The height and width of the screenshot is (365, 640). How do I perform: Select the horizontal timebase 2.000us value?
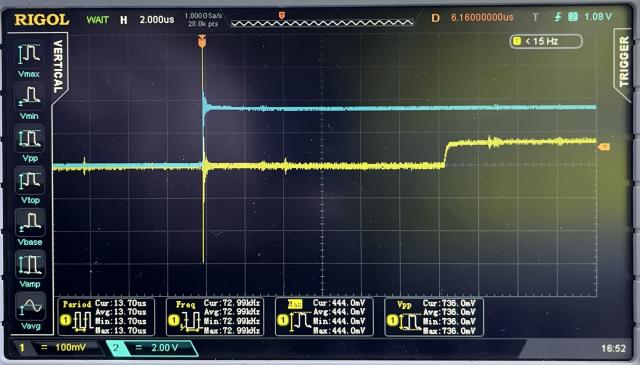[157, 20]
